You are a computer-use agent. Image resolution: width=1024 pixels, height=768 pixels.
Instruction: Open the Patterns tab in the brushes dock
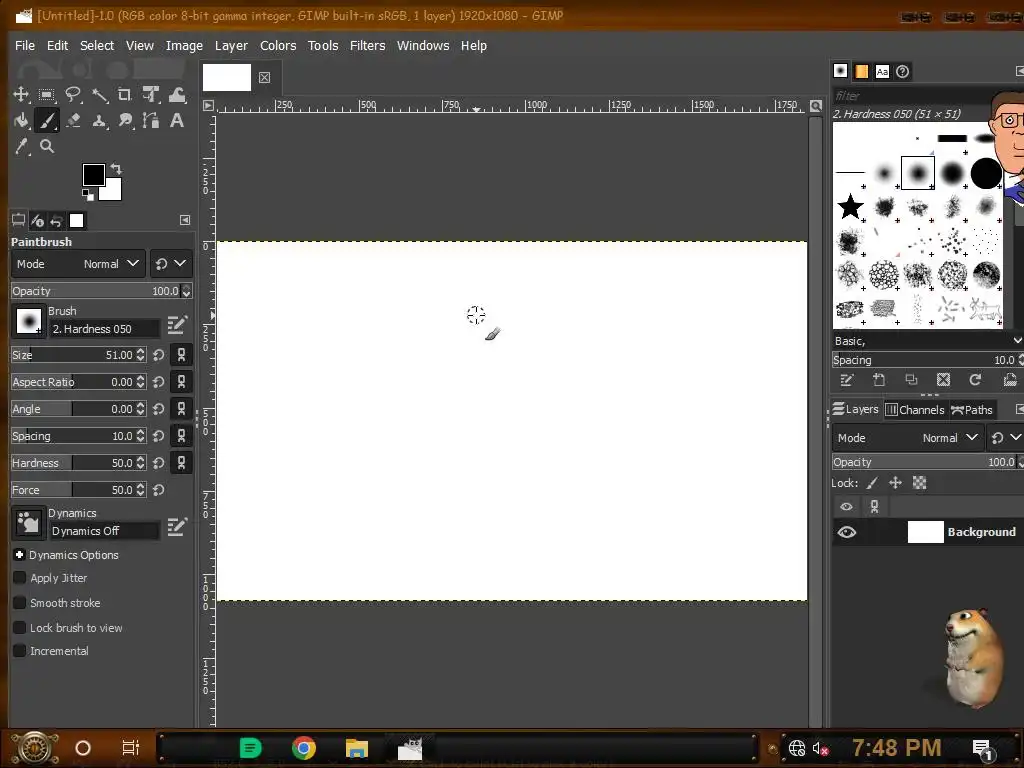point(861,71)
